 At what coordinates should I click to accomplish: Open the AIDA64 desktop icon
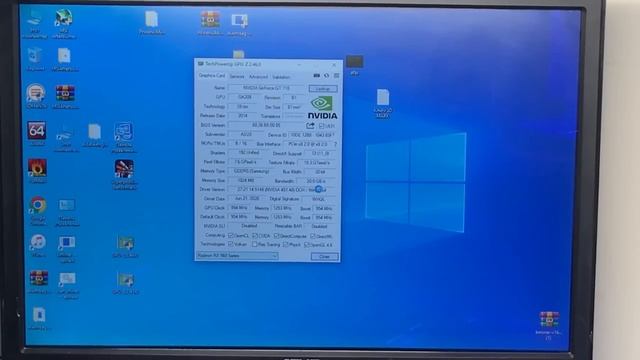point(37,131)
